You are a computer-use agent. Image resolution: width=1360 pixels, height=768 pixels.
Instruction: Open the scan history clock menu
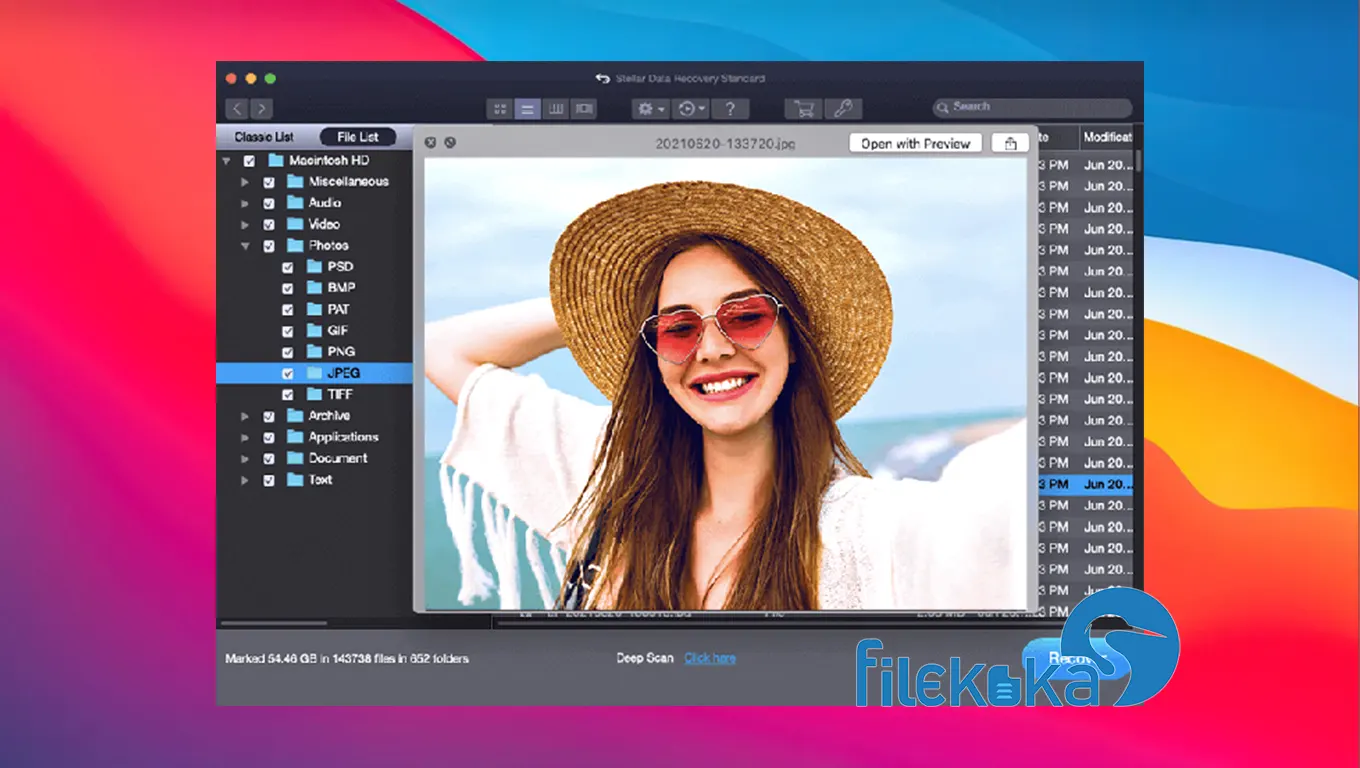tap(691, 108)
